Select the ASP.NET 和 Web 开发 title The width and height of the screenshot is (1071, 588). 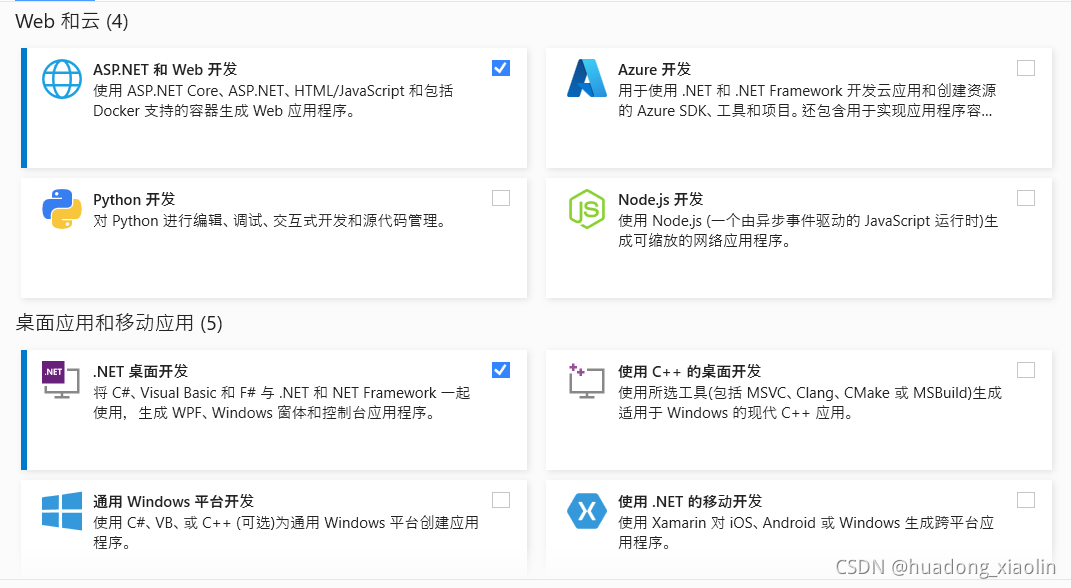pyautogui.click(x=165, y=70)
